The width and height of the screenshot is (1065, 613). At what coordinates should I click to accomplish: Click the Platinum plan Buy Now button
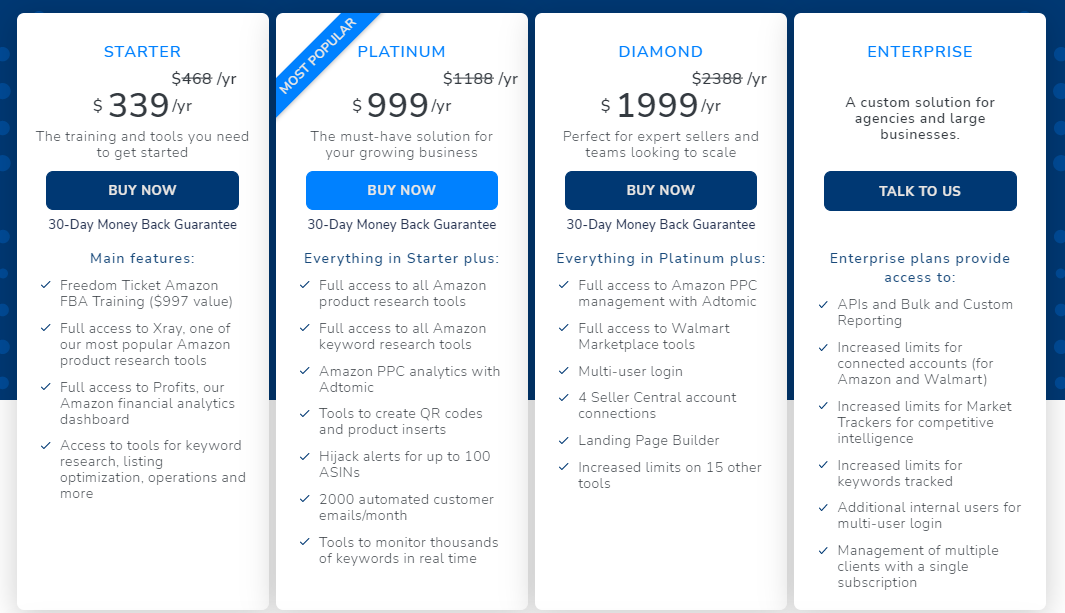pyautogui.click(x=401, y=190)
